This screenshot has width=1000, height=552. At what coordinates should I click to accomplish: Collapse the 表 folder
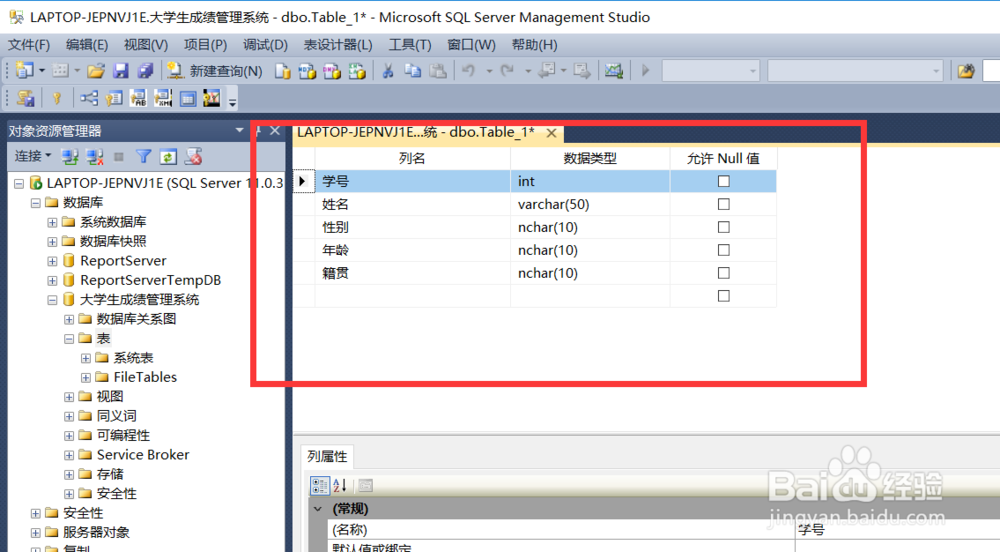pos(69,338)
